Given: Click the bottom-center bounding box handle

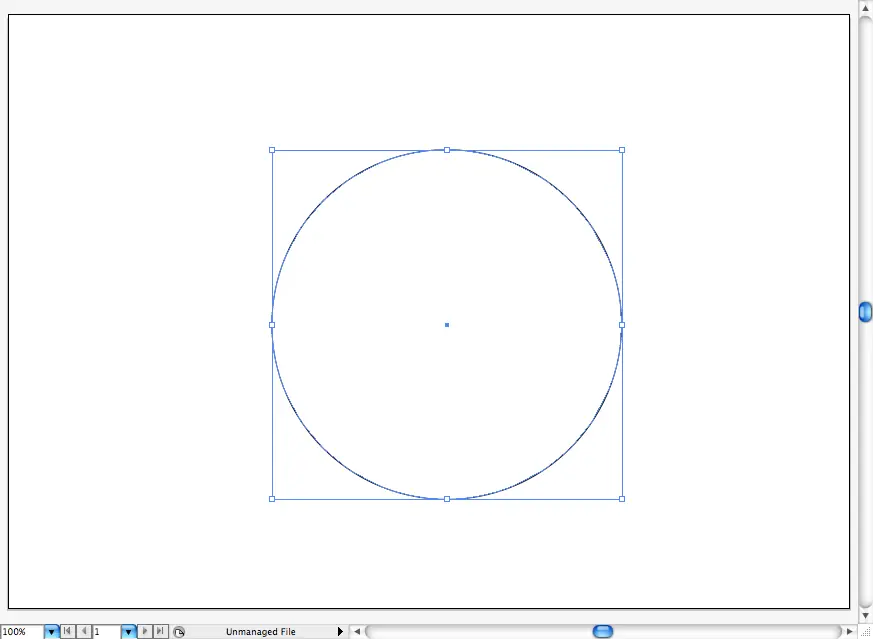Looking at the screenshot, I should [x=447, y=499].
